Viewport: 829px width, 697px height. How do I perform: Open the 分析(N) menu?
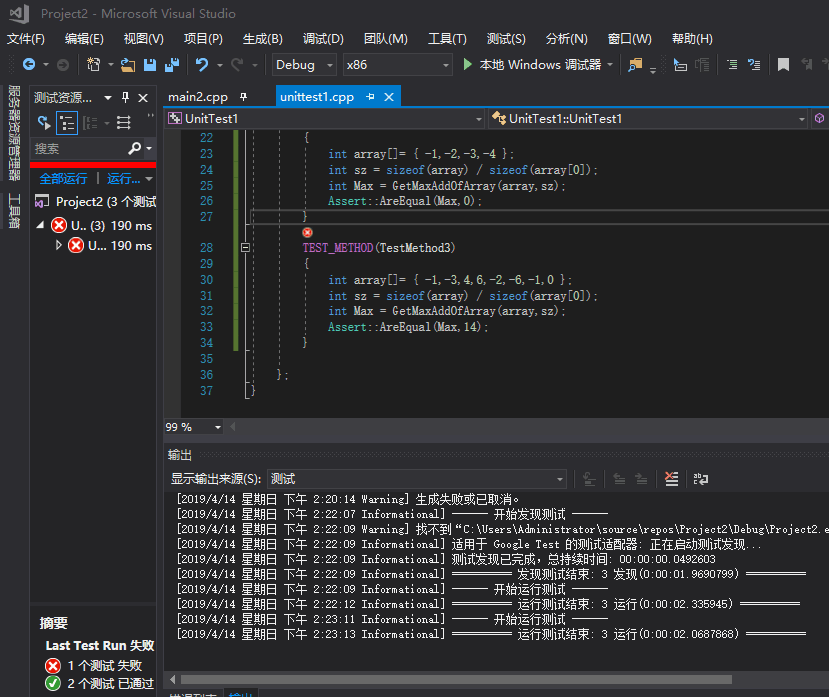[566, 39]
